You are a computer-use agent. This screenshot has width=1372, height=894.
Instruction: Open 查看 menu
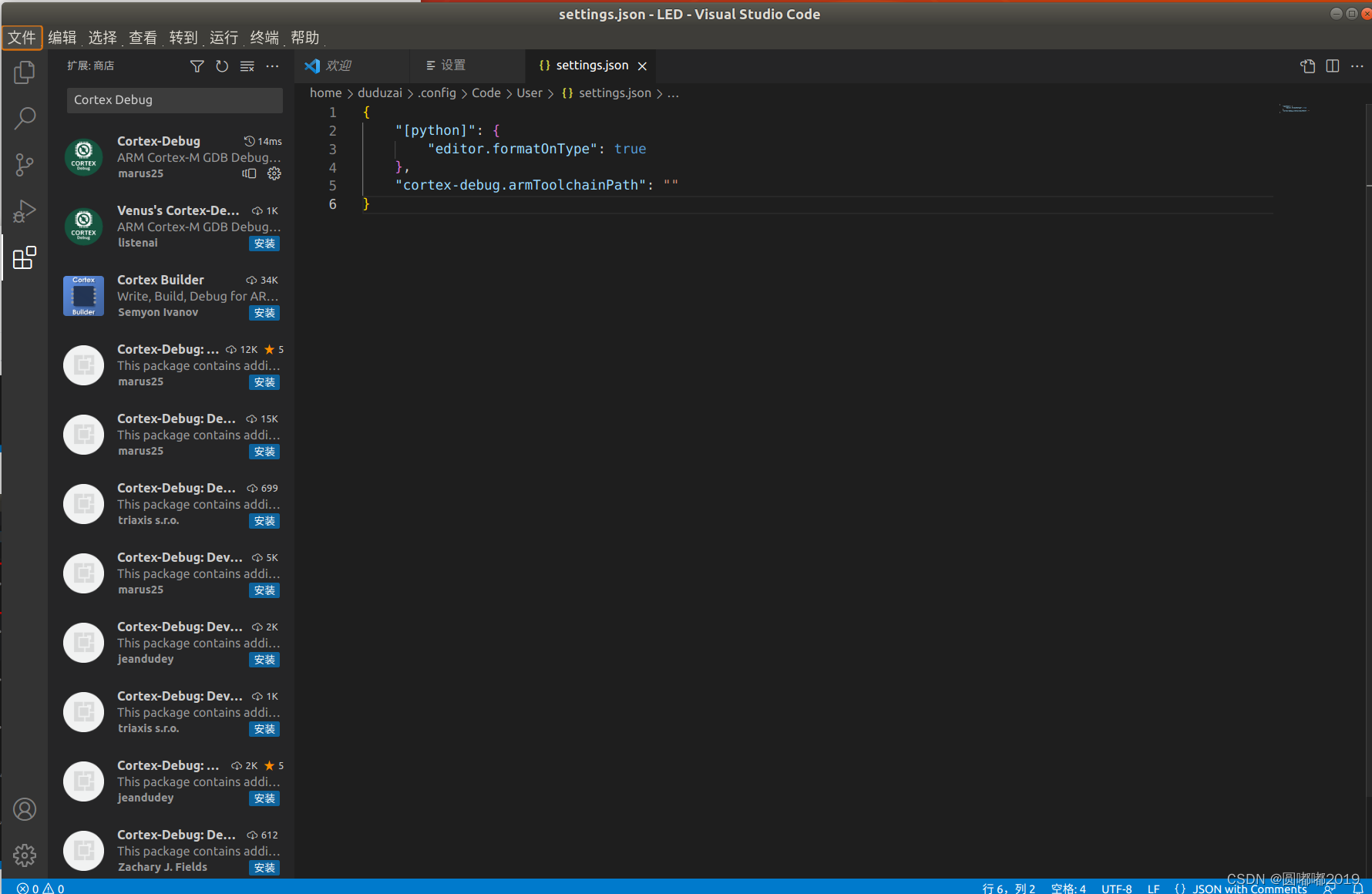(x=143, y=38)
